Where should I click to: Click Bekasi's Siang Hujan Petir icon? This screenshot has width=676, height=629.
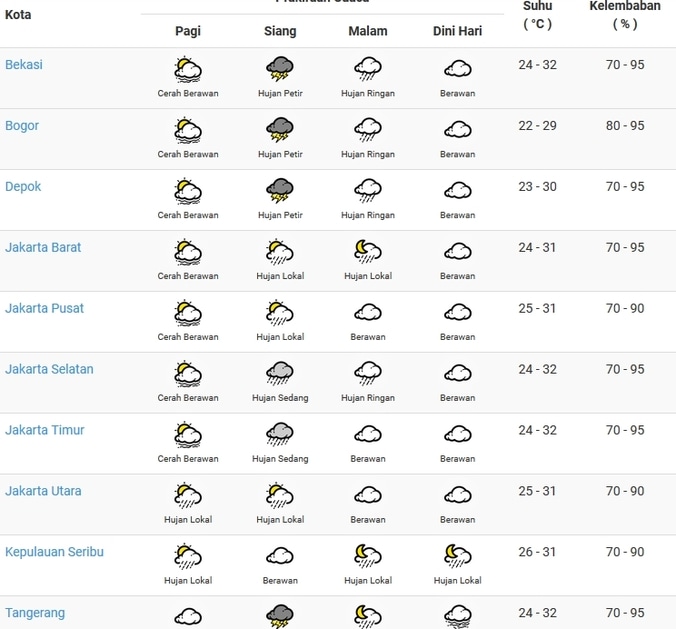280,70
